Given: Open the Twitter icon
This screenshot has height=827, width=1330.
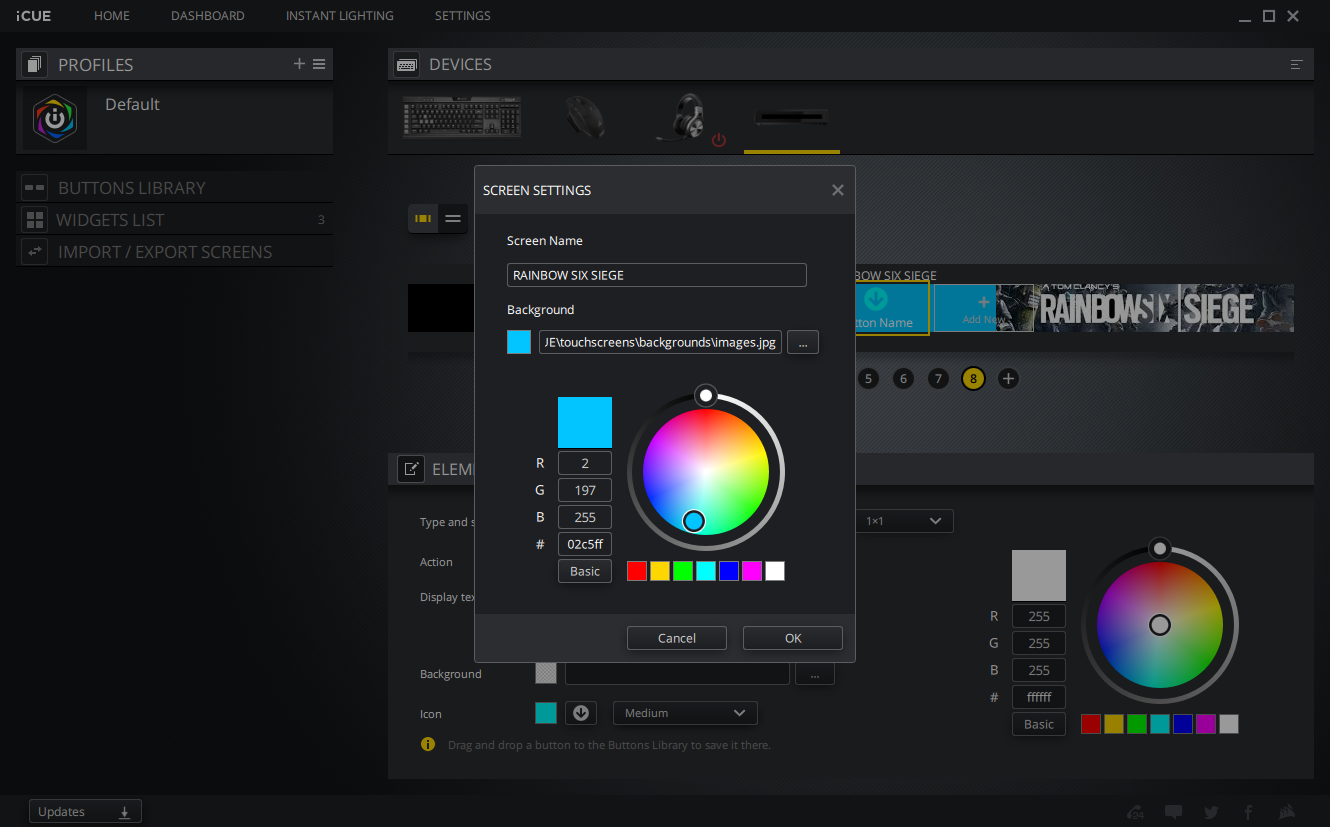Looking at the screenshot, I should 1211,812.
